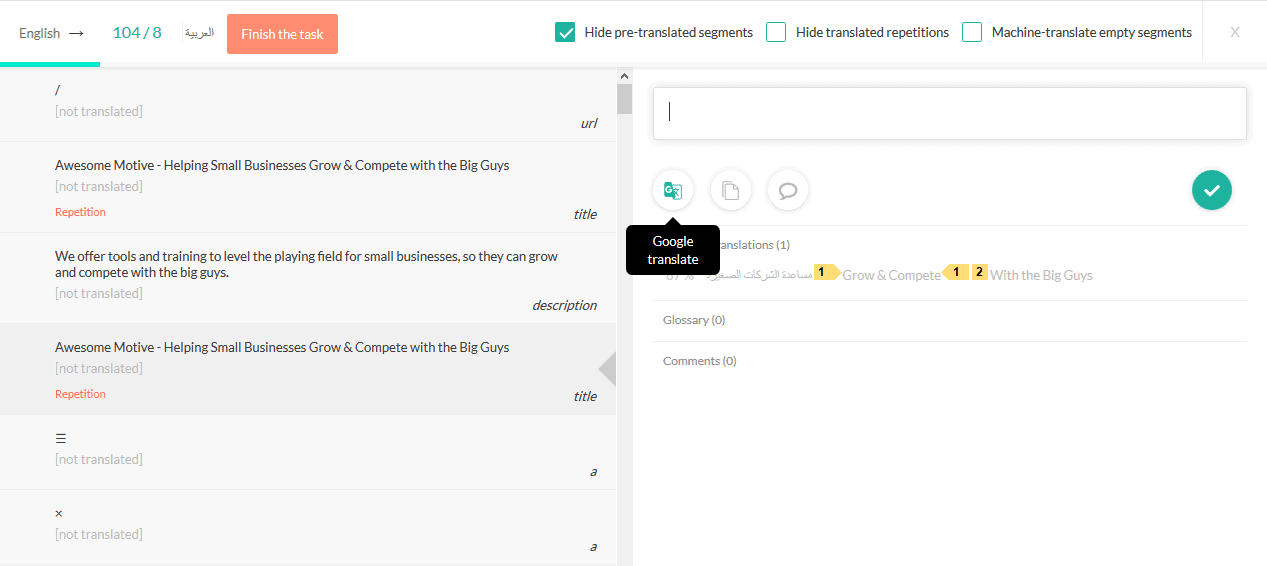
Task: Select the × segment row
Action: (x=308, y=527)
